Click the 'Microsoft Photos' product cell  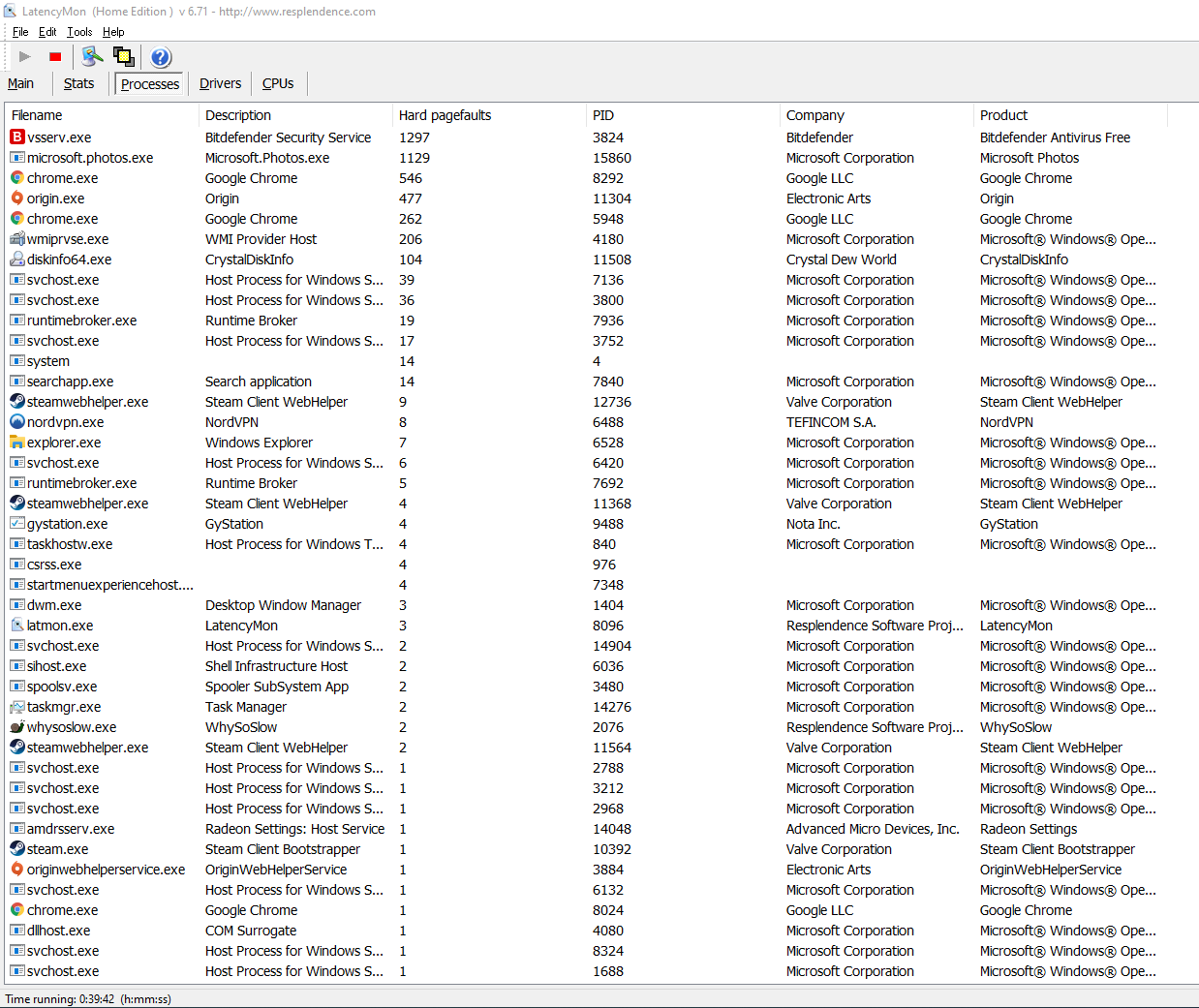click(1030, 158)
